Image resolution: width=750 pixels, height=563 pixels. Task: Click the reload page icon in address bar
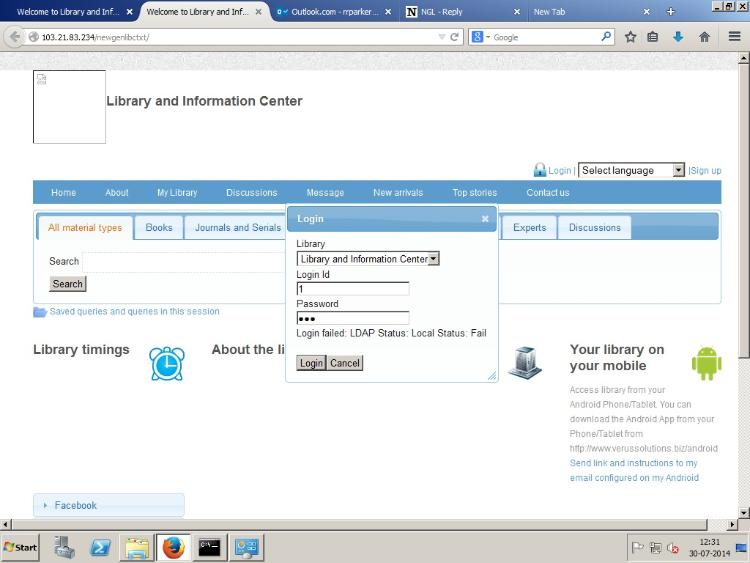(455, 37)
